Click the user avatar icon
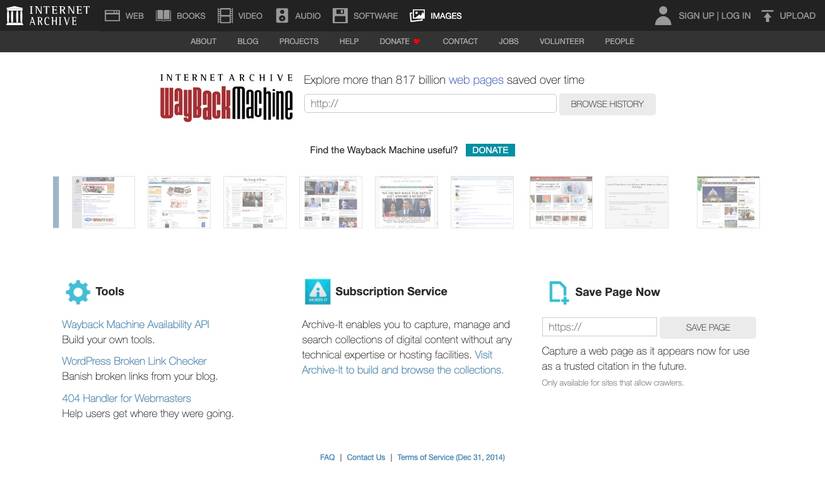 pos(663,16)
